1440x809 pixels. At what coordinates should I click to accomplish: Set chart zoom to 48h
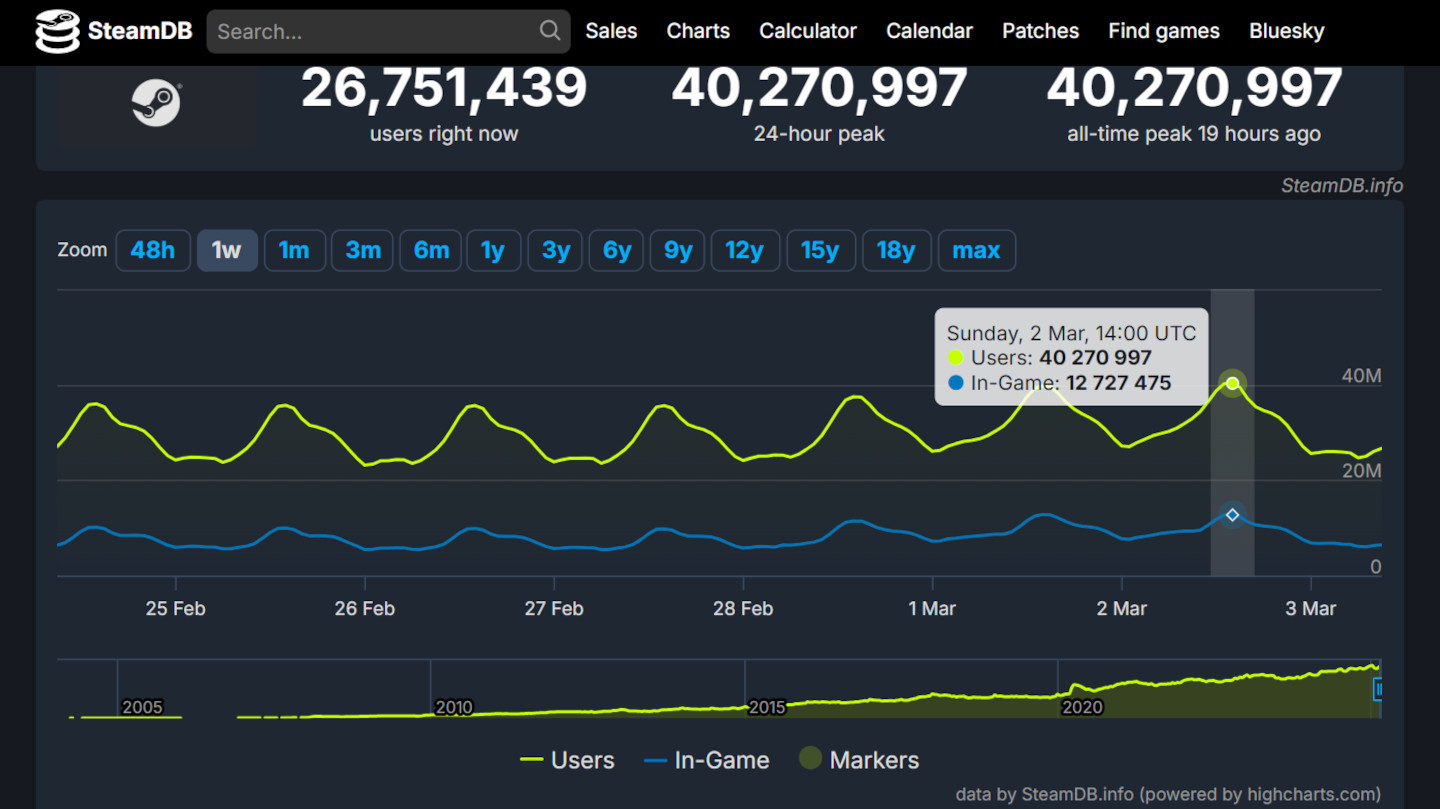pos(153,250)
